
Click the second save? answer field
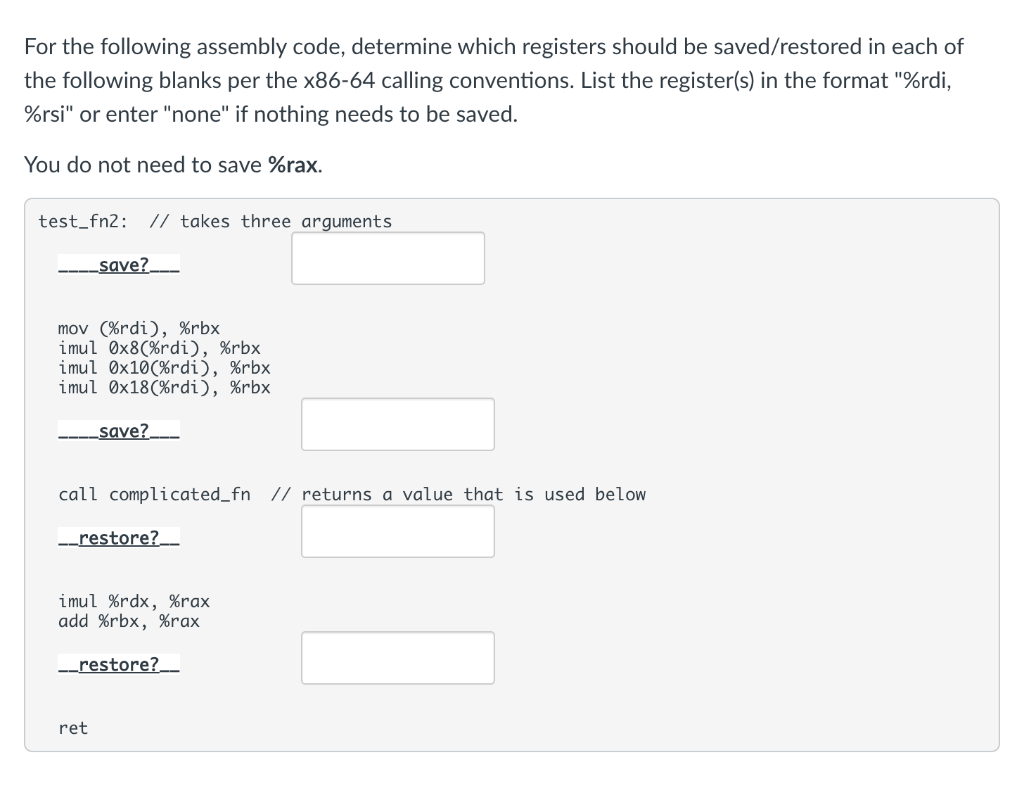pos(397,424)
